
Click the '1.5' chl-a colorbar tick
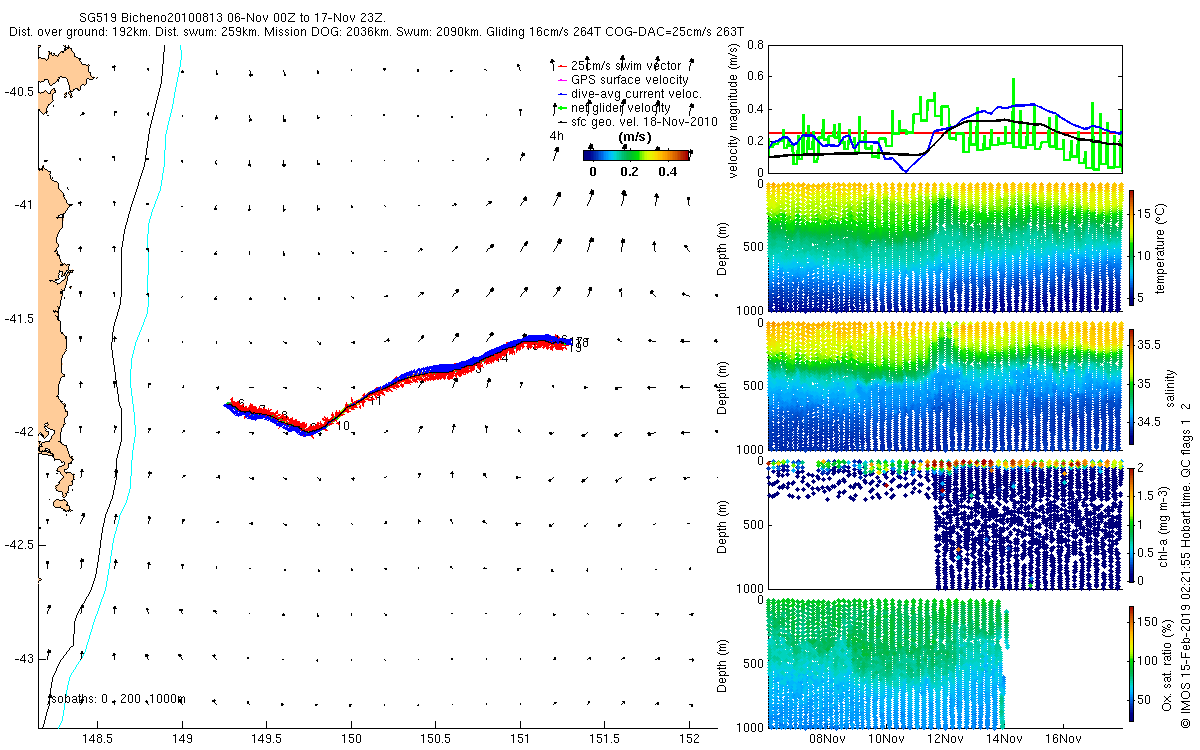[1147, 496]
